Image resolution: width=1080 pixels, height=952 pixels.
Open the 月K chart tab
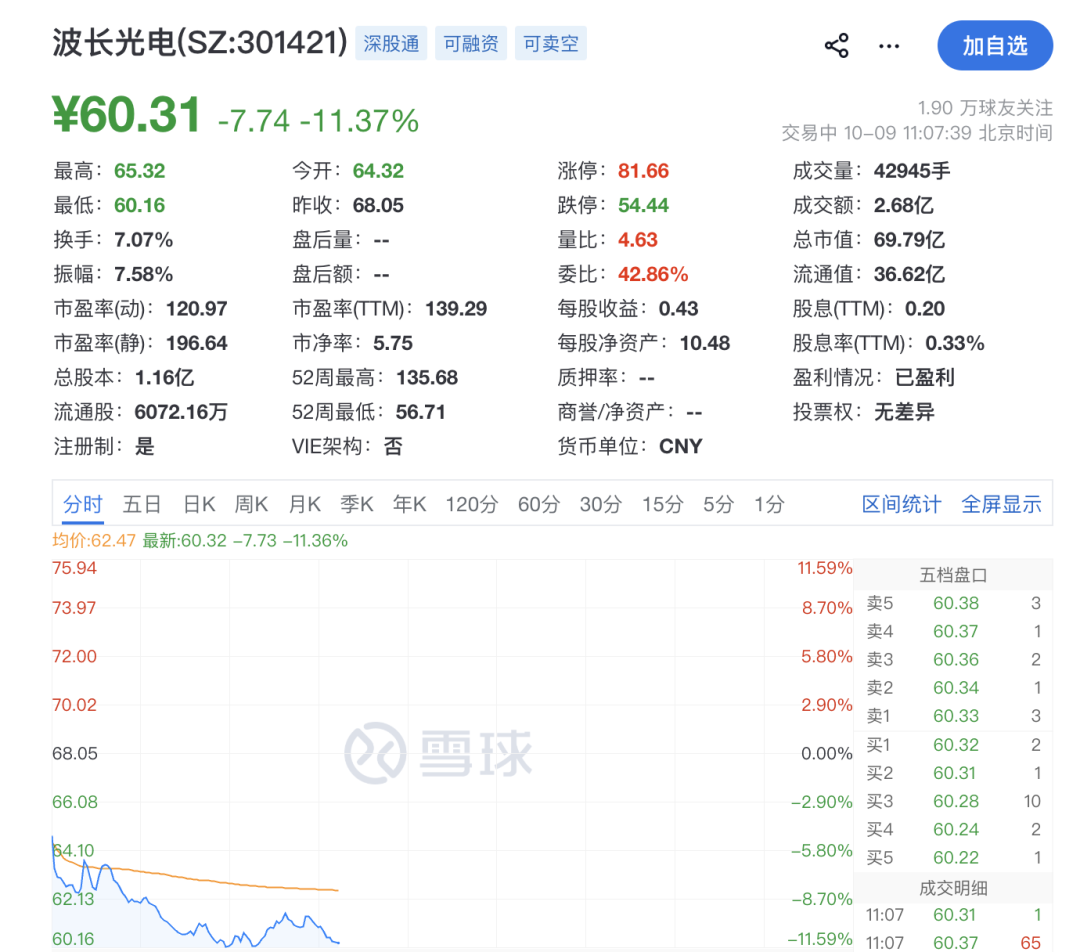(304, 504)
